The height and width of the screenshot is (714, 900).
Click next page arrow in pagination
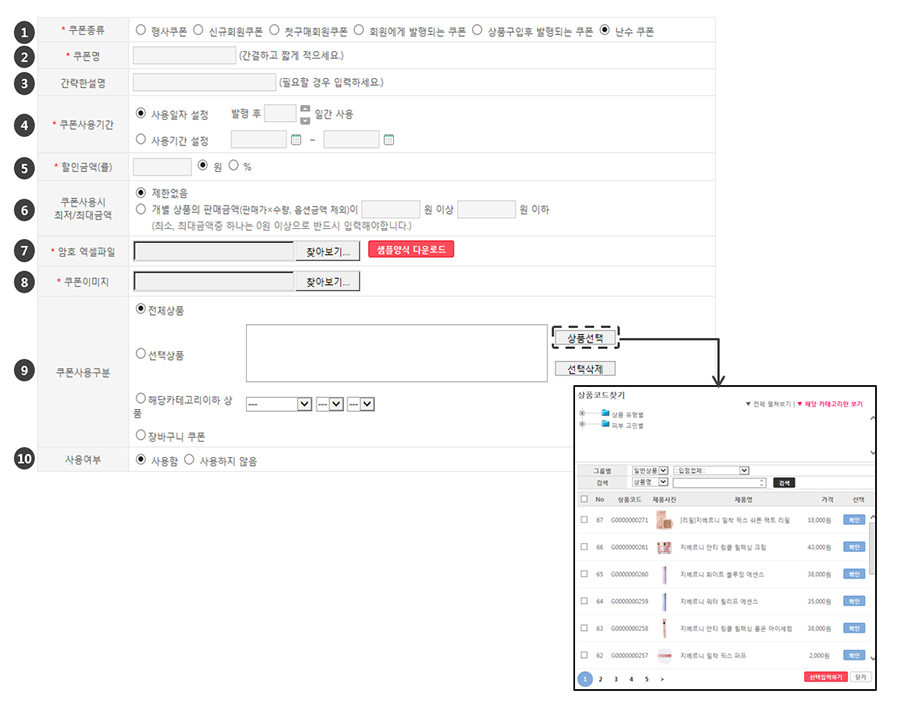tap(662, 678)
